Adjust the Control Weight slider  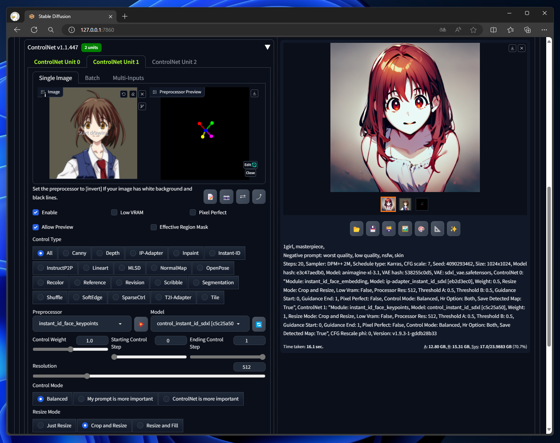[70, 349]
